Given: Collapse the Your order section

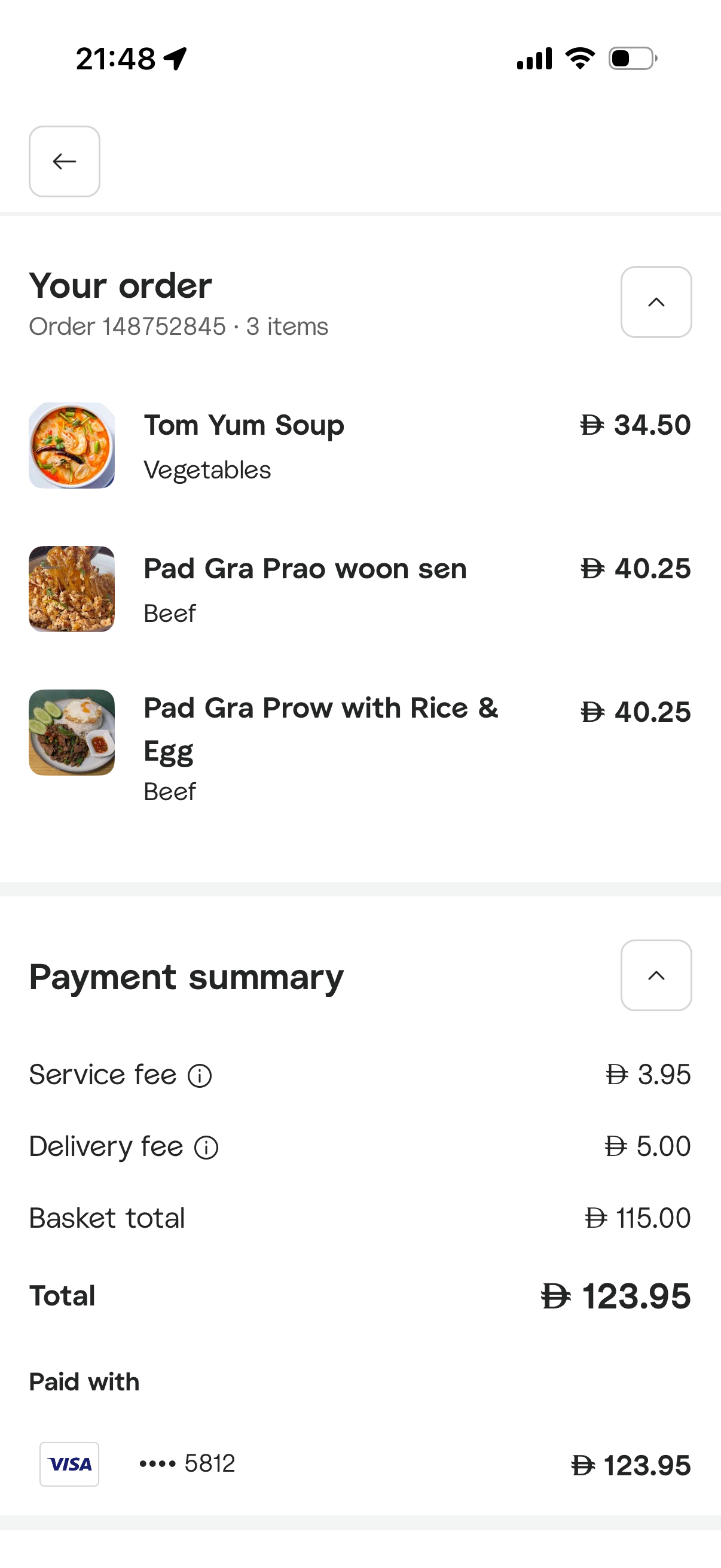Looking at the screenshot, I should pos(656,302).
